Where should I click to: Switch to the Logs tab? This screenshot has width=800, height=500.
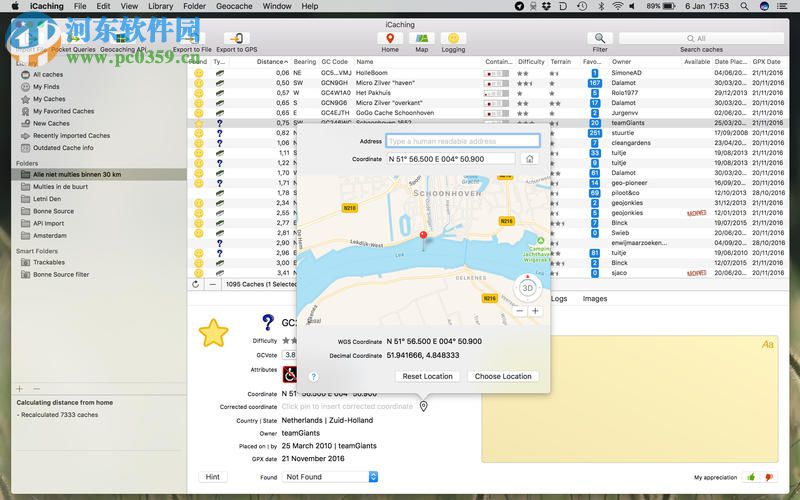pos(559,298)
